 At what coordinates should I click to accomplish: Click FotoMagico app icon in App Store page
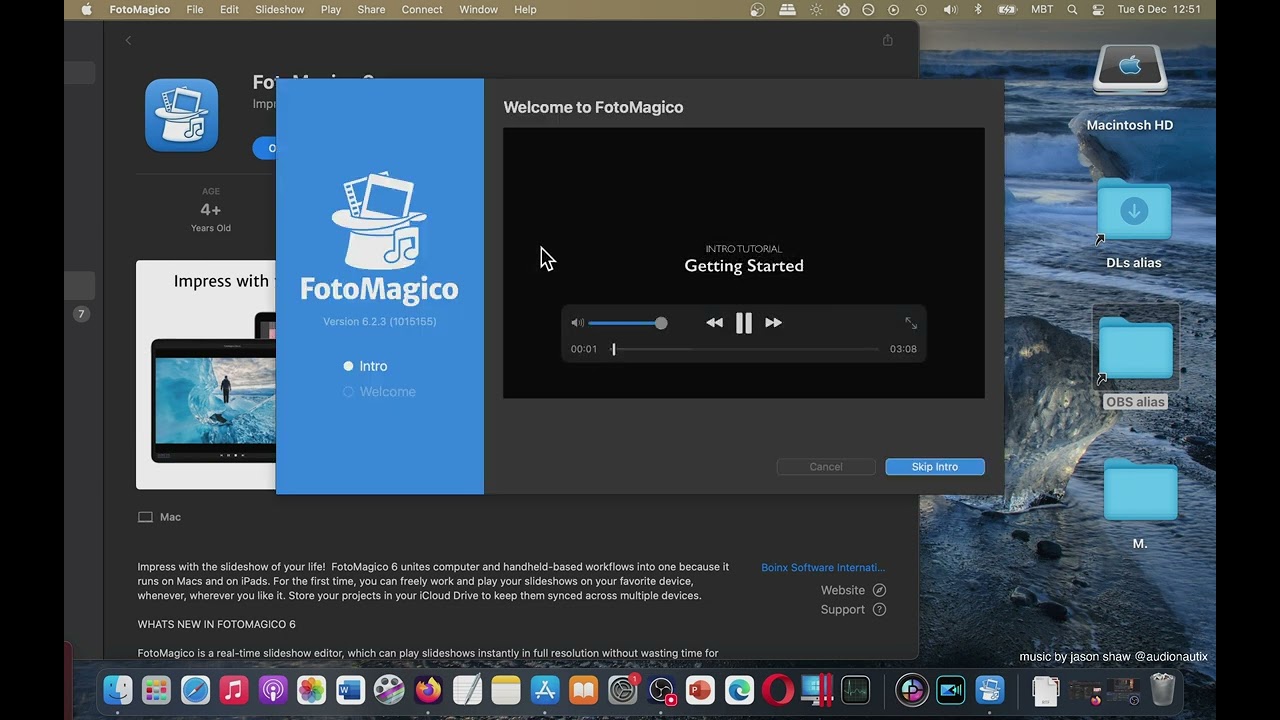[181, 115]
